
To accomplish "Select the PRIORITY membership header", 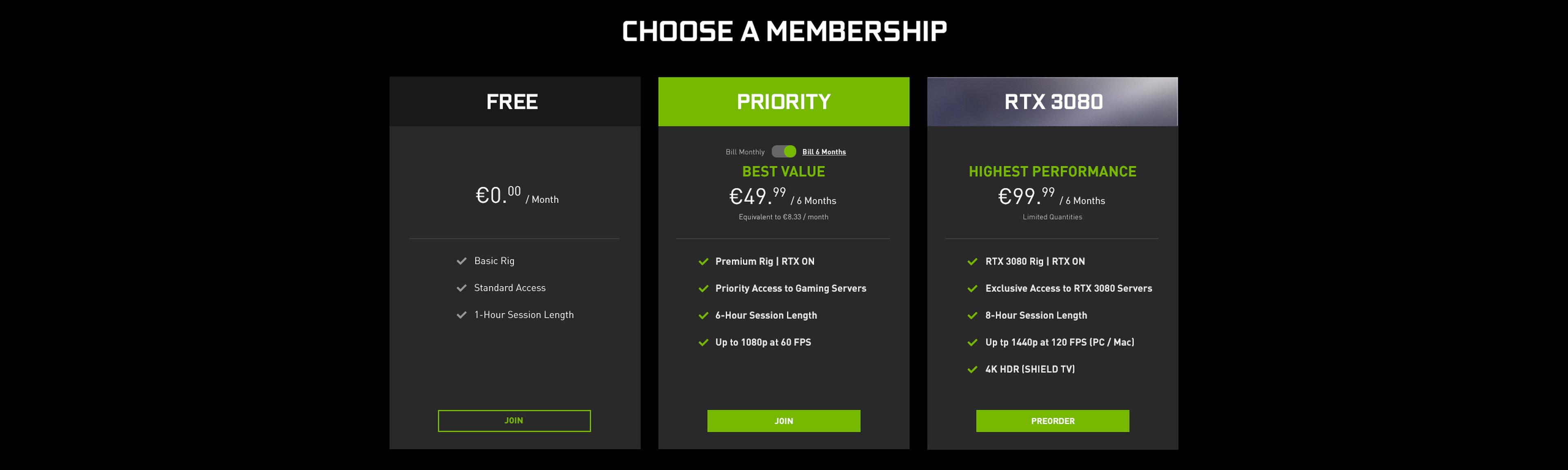I will point(784,101).
